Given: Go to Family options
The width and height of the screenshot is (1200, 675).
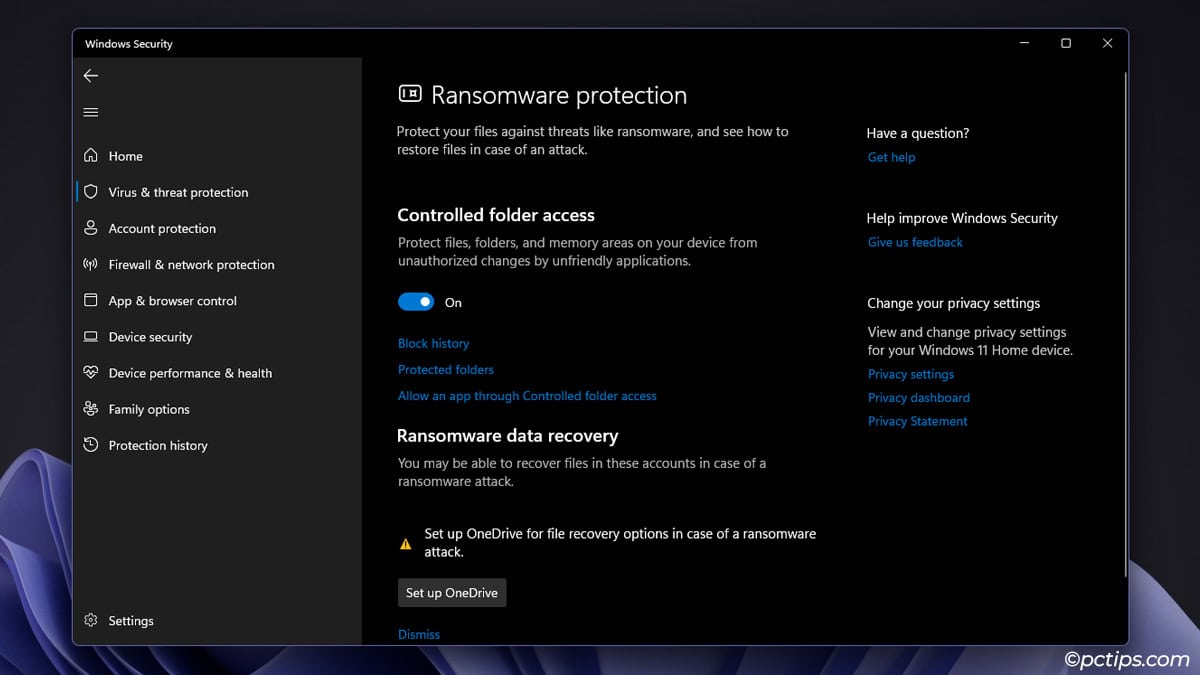Looking at the screenshot, I should (149, 409).
